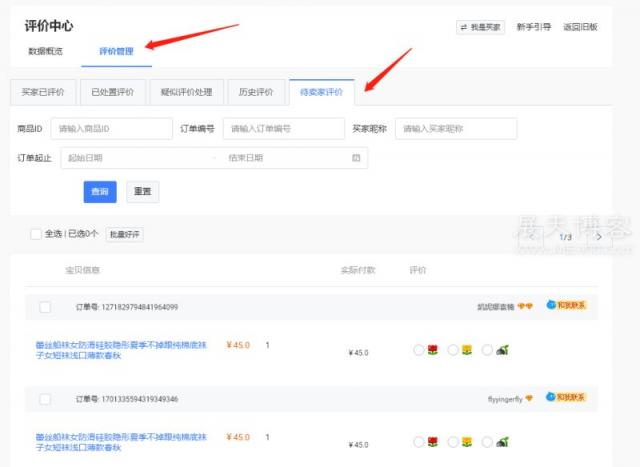
Task: Open the calendar icon in date range
Action: point(356,158)
